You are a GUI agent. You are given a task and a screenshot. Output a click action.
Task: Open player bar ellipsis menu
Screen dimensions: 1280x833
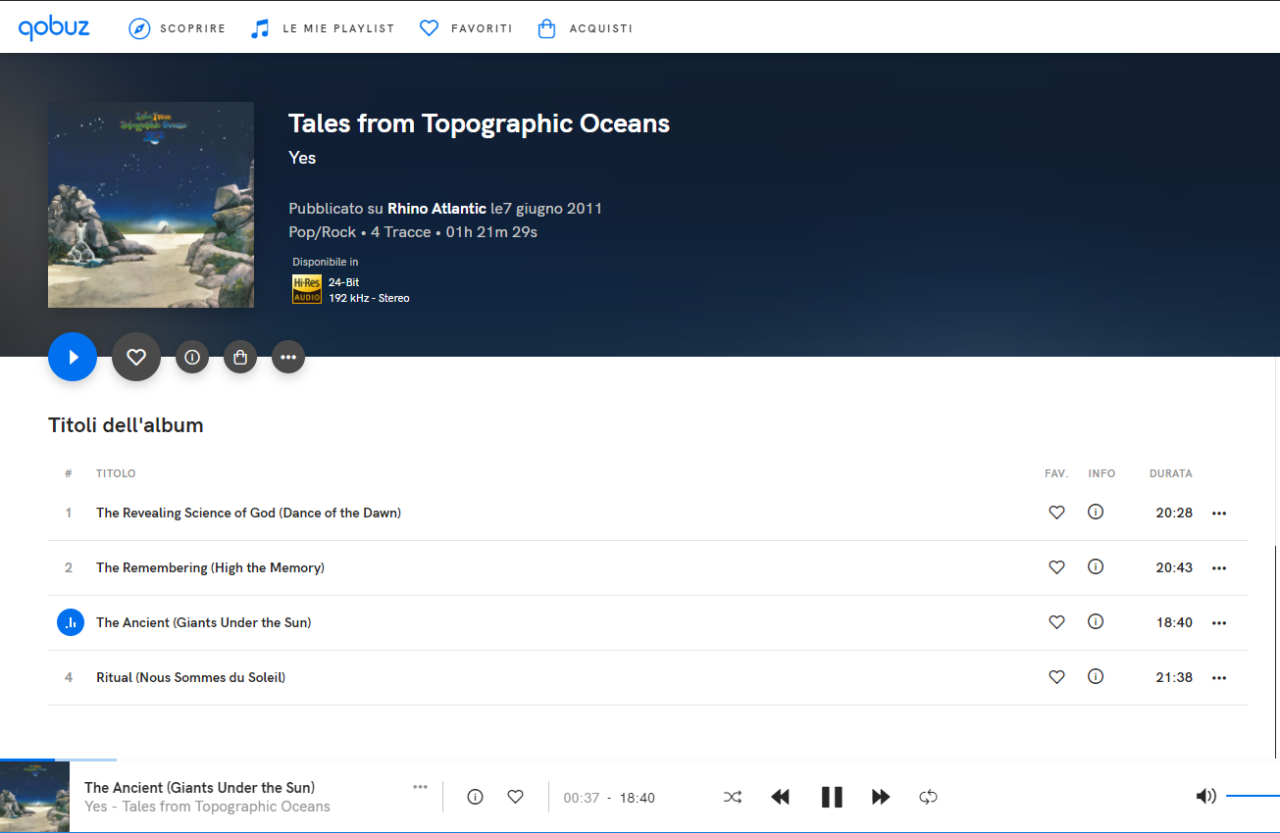click(420, 787)
